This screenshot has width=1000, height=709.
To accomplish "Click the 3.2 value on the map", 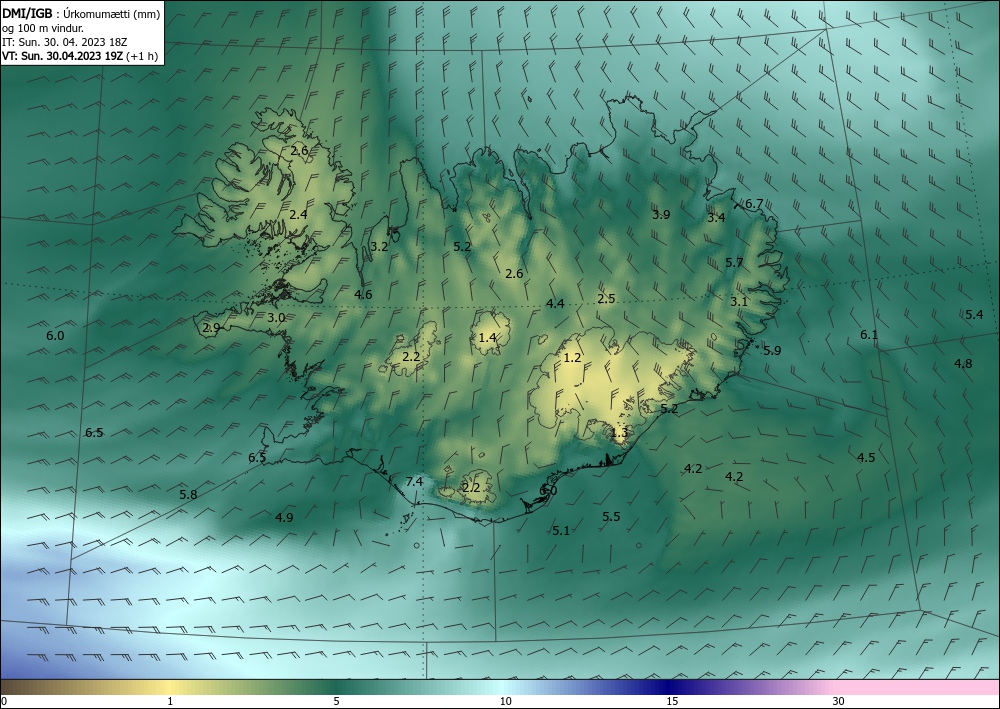I will pos(379,246).
